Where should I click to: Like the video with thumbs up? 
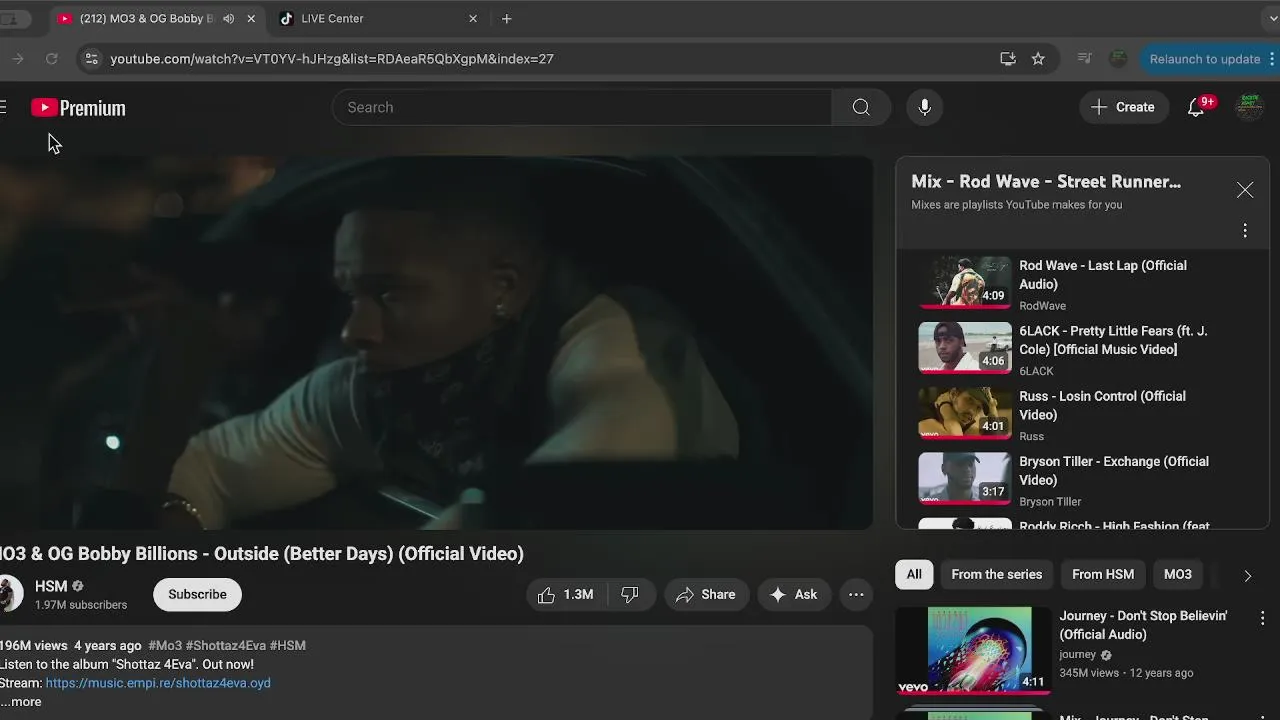(565, 594)
